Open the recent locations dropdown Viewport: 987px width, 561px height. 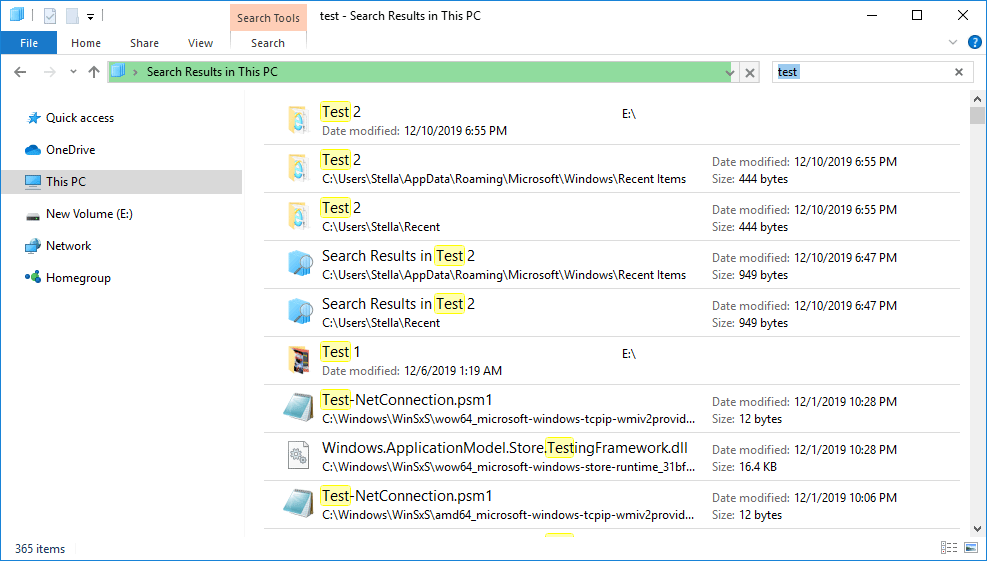73,72
